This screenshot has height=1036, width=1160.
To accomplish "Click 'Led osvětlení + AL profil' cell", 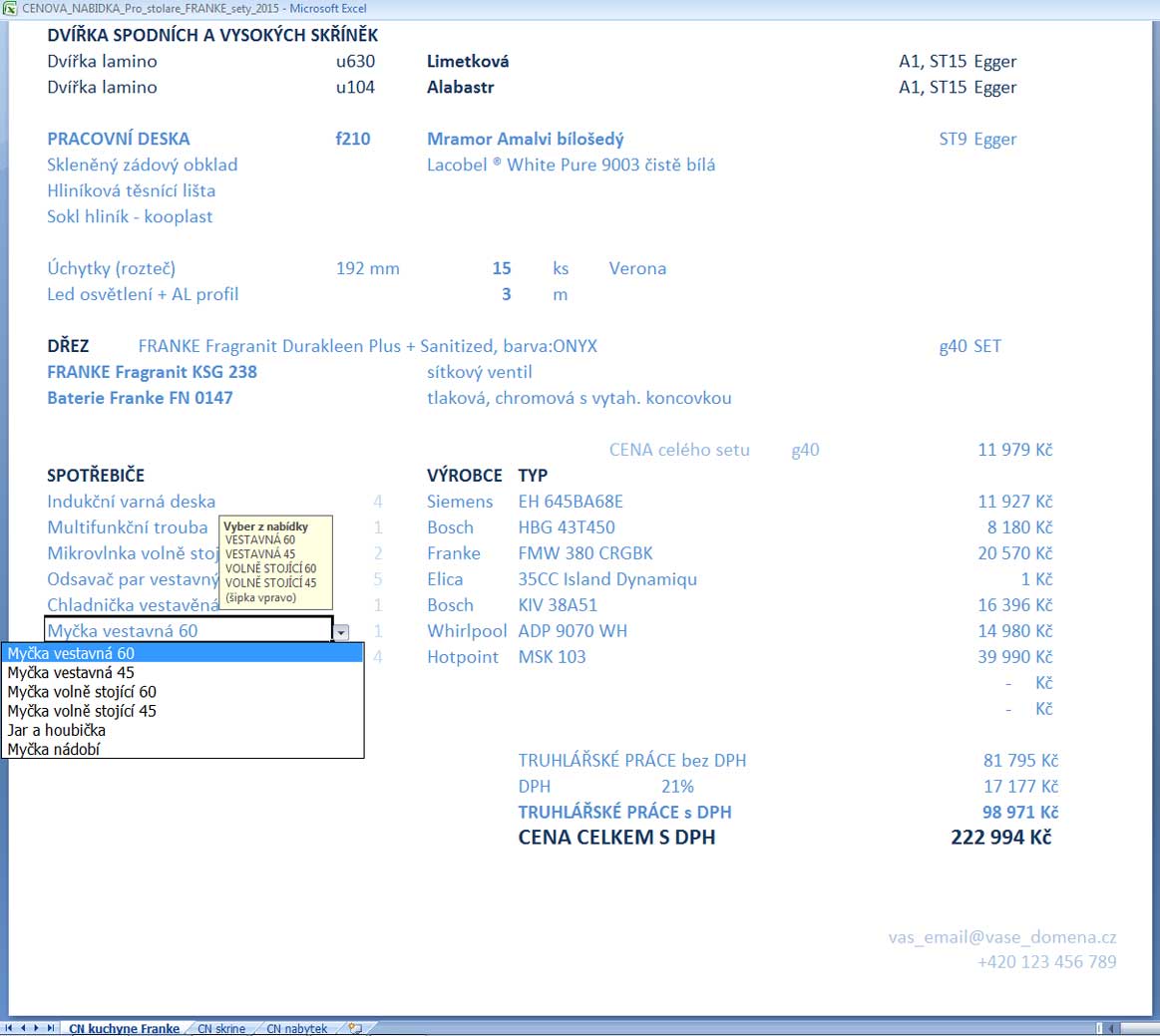I will (x=143, y=294).
